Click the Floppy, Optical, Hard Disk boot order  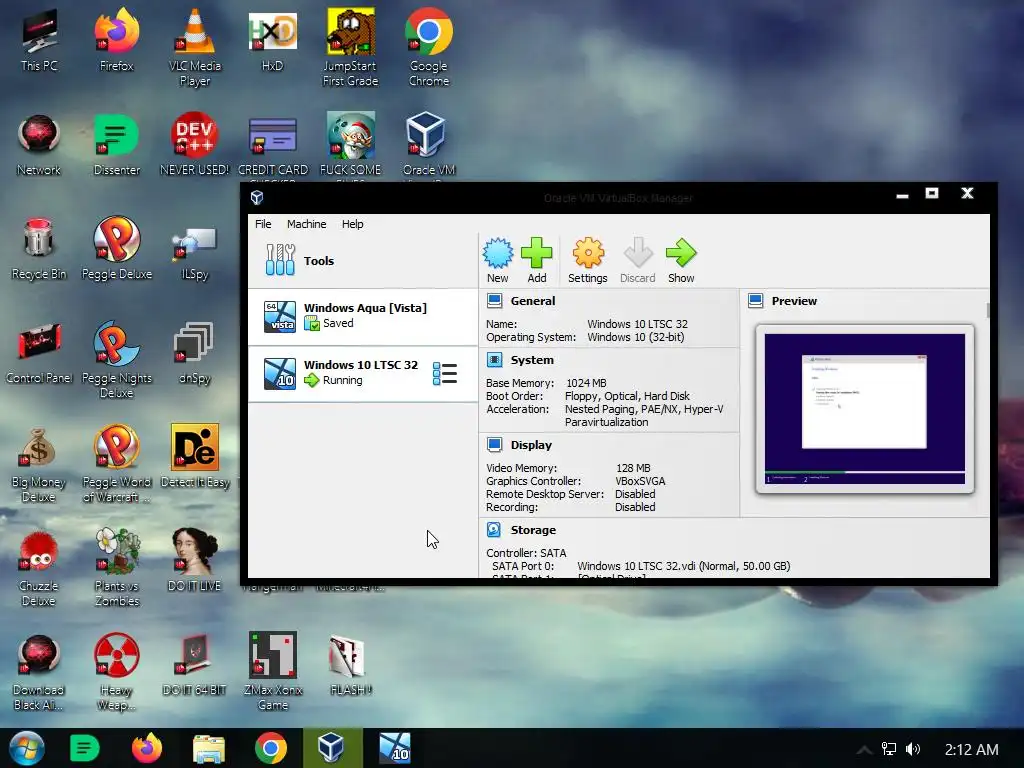(627, 396)
